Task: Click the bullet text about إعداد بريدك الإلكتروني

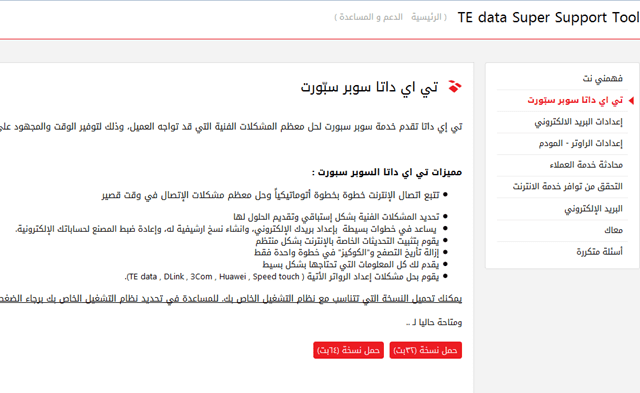Action: tap(226, 229)
